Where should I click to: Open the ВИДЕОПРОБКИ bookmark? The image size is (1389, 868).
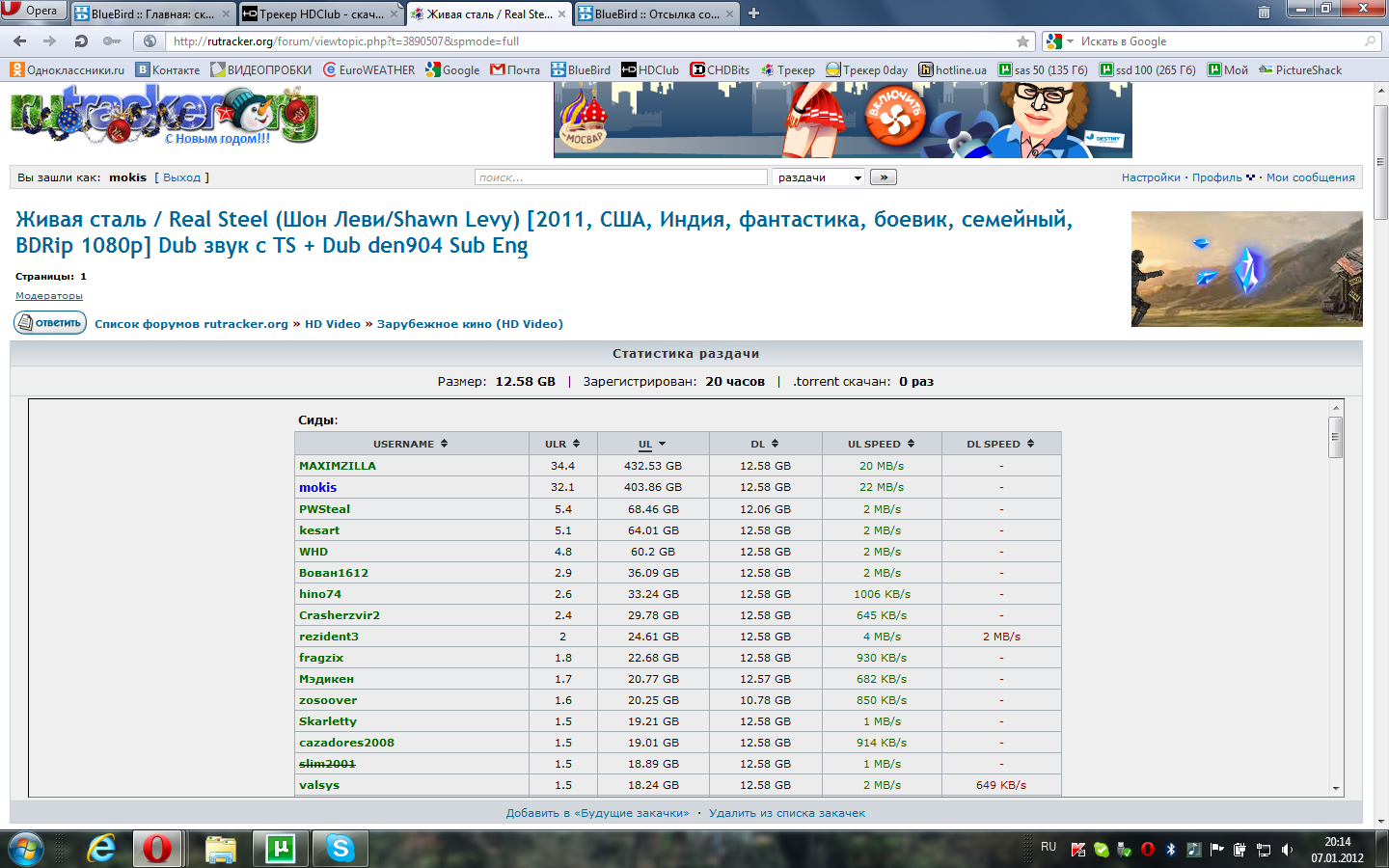[261, 69]
